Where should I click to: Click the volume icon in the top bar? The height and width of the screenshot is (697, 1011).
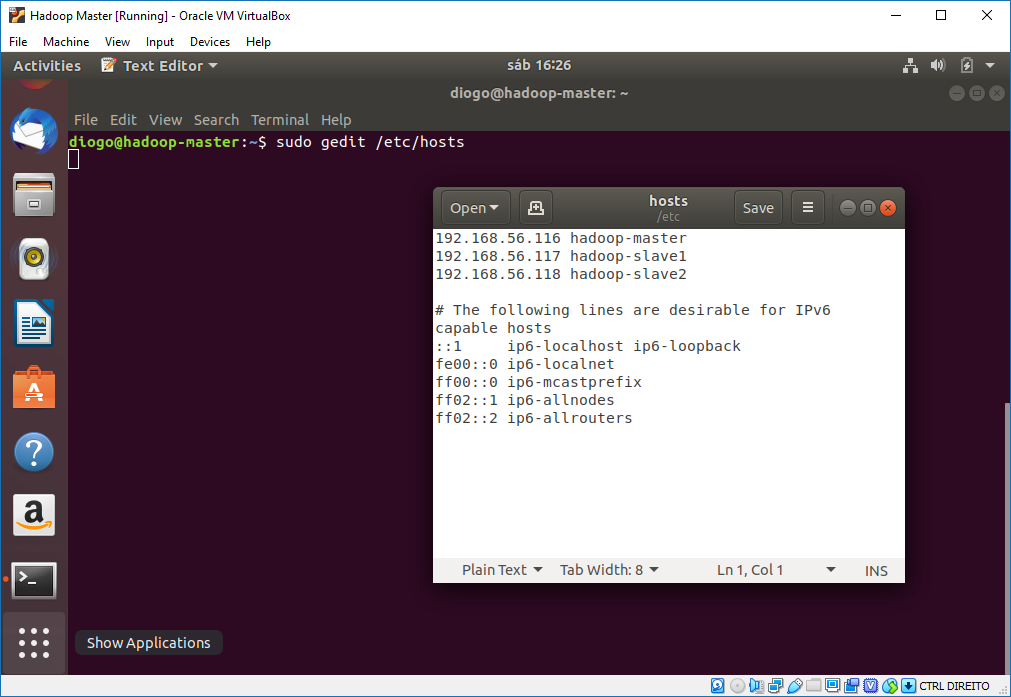coord(938,65)
